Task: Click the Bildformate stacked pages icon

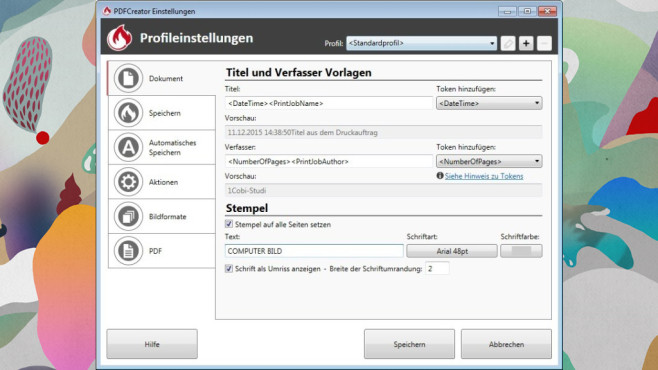Action: point(128,216)
